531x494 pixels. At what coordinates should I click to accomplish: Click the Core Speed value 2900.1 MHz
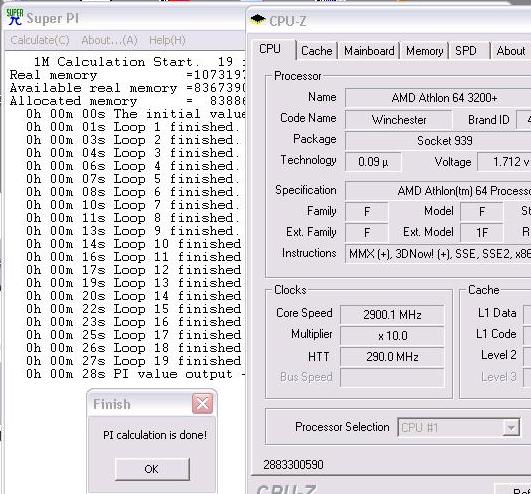click(392, 315)
